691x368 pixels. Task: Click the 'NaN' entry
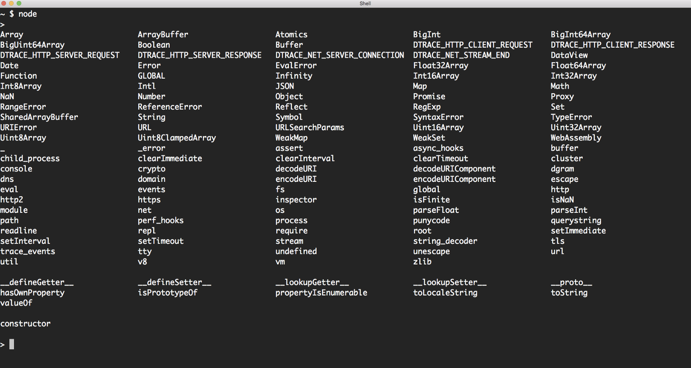(7, 97)
